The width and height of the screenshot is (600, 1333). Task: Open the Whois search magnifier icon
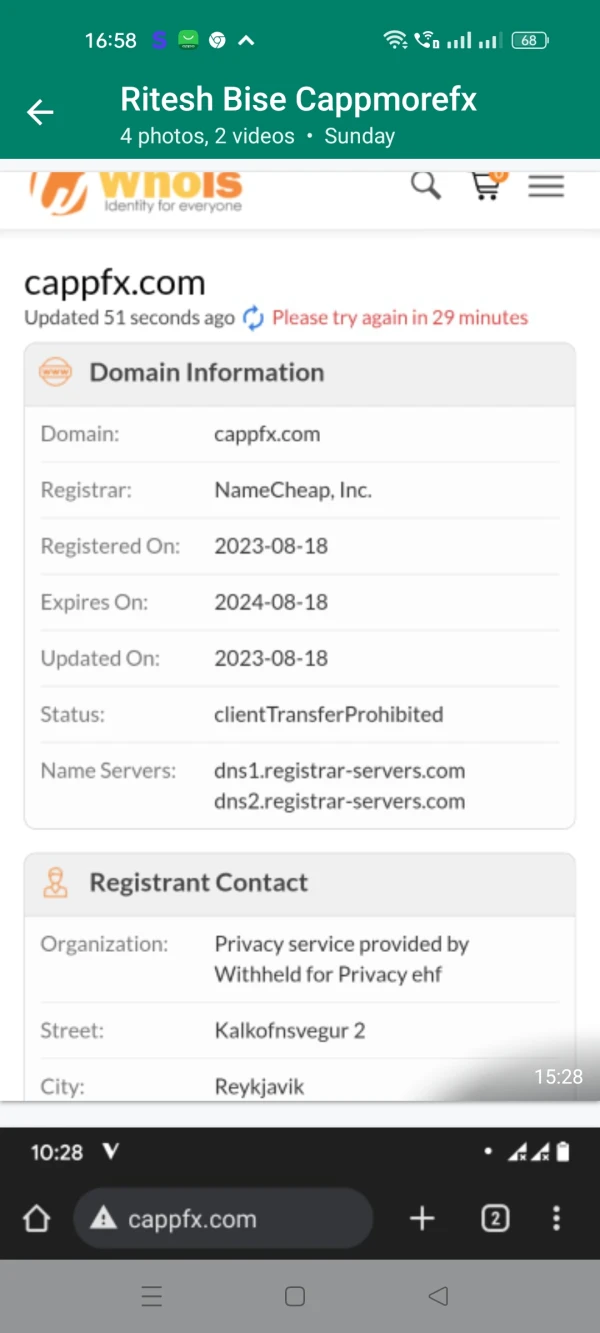coord(426,185)
